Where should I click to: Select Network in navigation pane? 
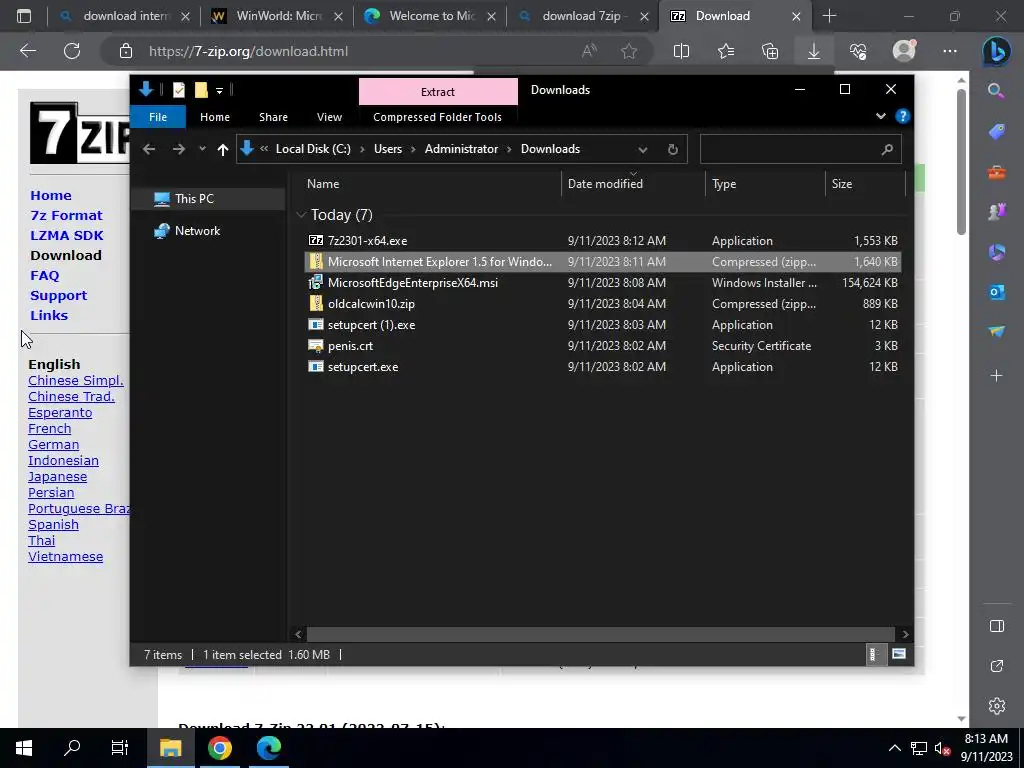click(208, 231)
